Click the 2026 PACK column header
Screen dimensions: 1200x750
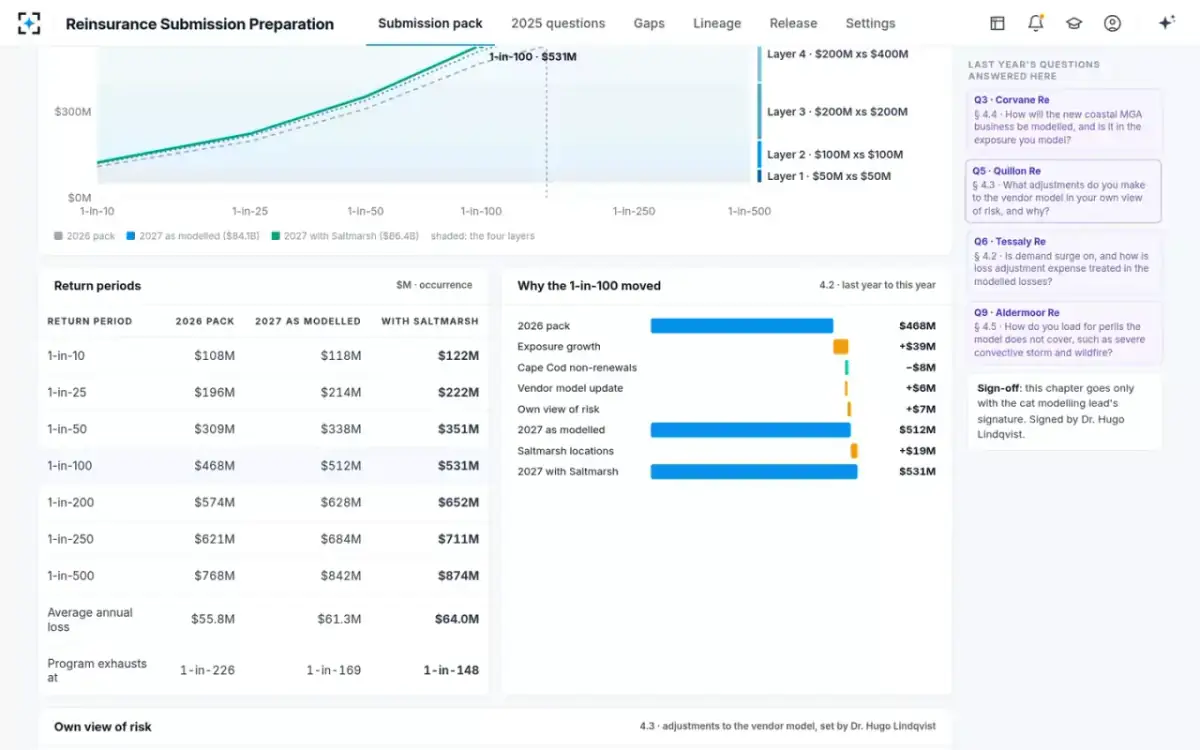(x=205, y=321)
